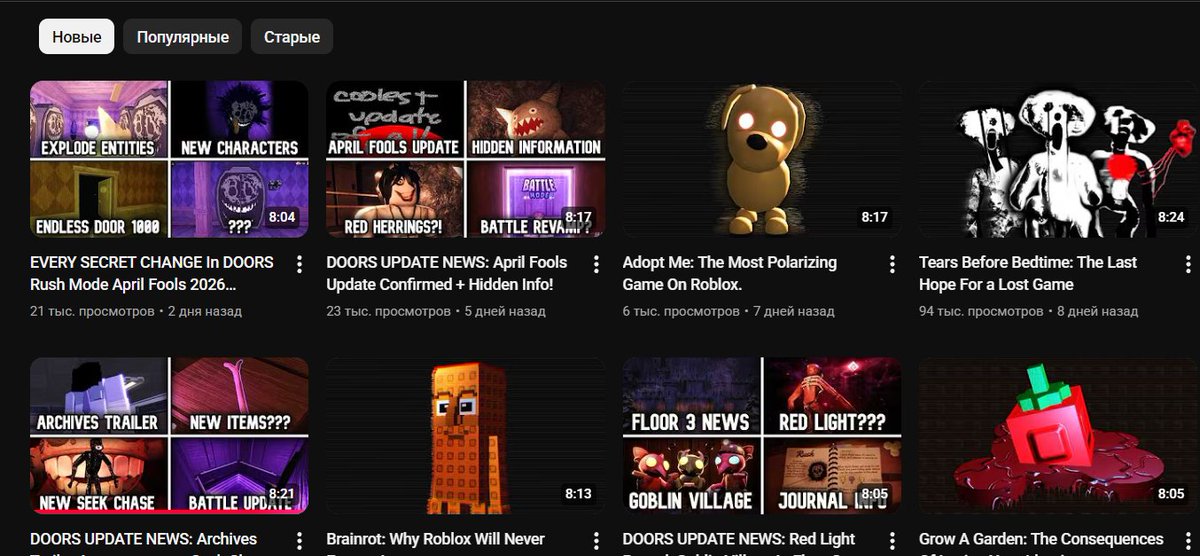
Task: Open the Adopt Me golden dog thumbnail
Action: (x=762, y=159)
